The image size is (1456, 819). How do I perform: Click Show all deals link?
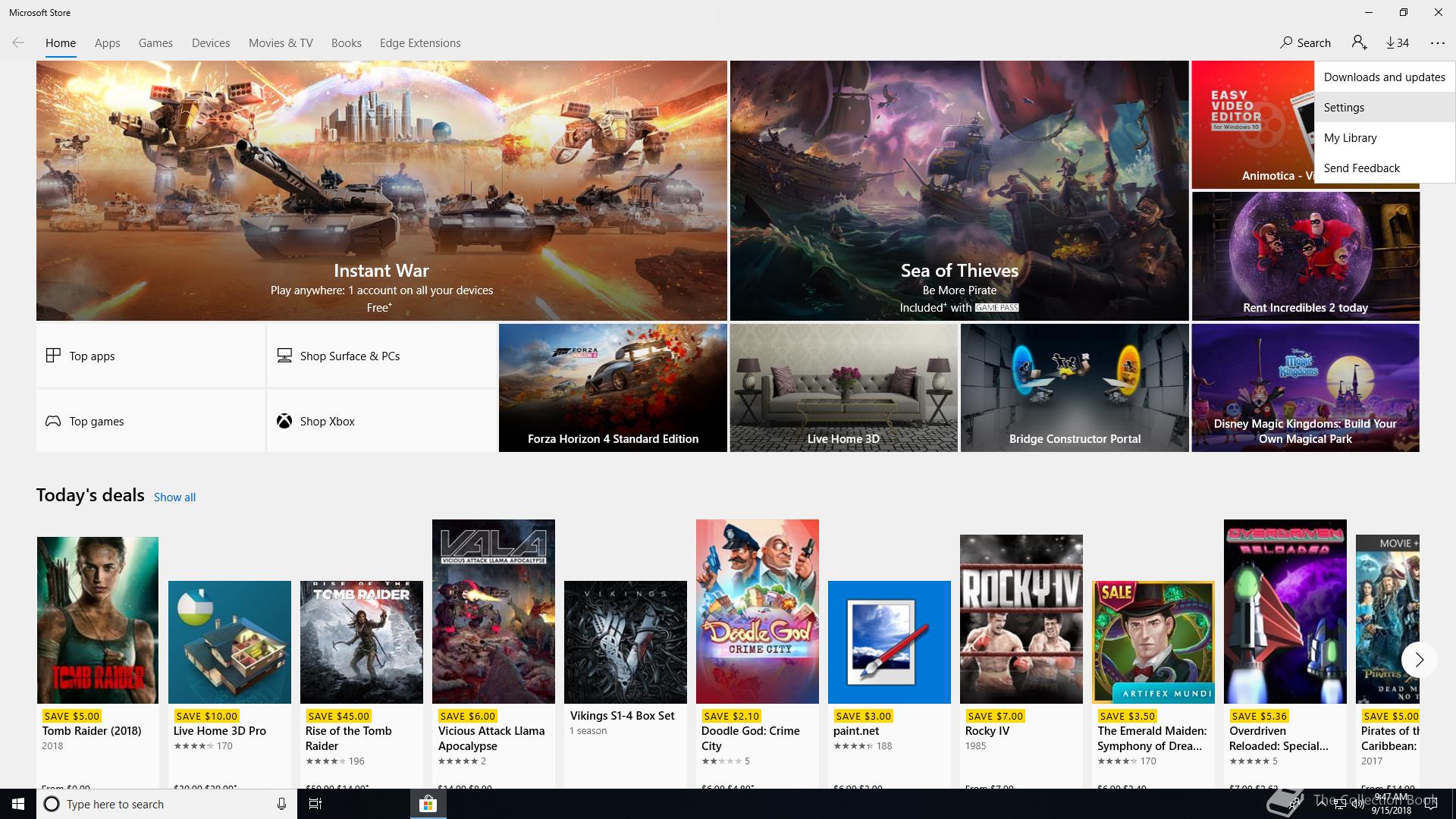click(x=174, y=497)
